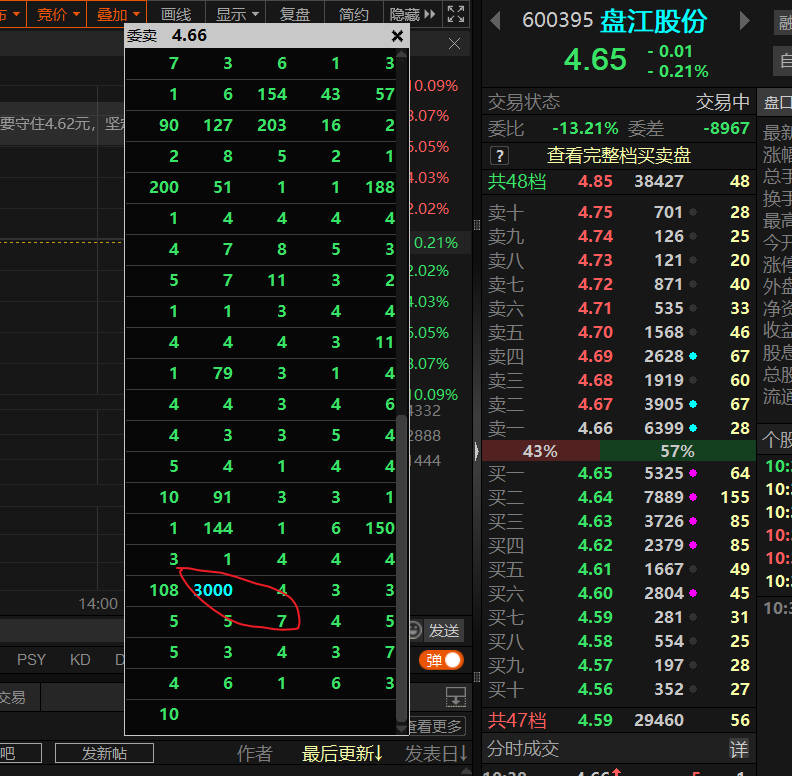
Task: Select the 卖十 4.75 ask row
Action: point(619,212)
